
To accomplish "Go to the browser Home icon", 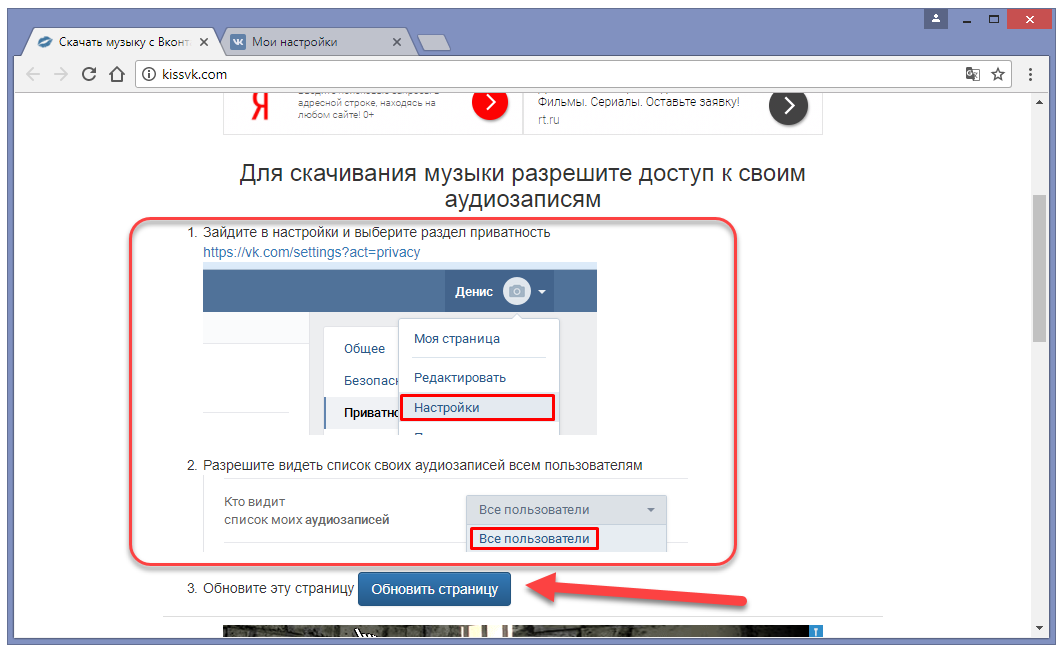I will point(117,74).
